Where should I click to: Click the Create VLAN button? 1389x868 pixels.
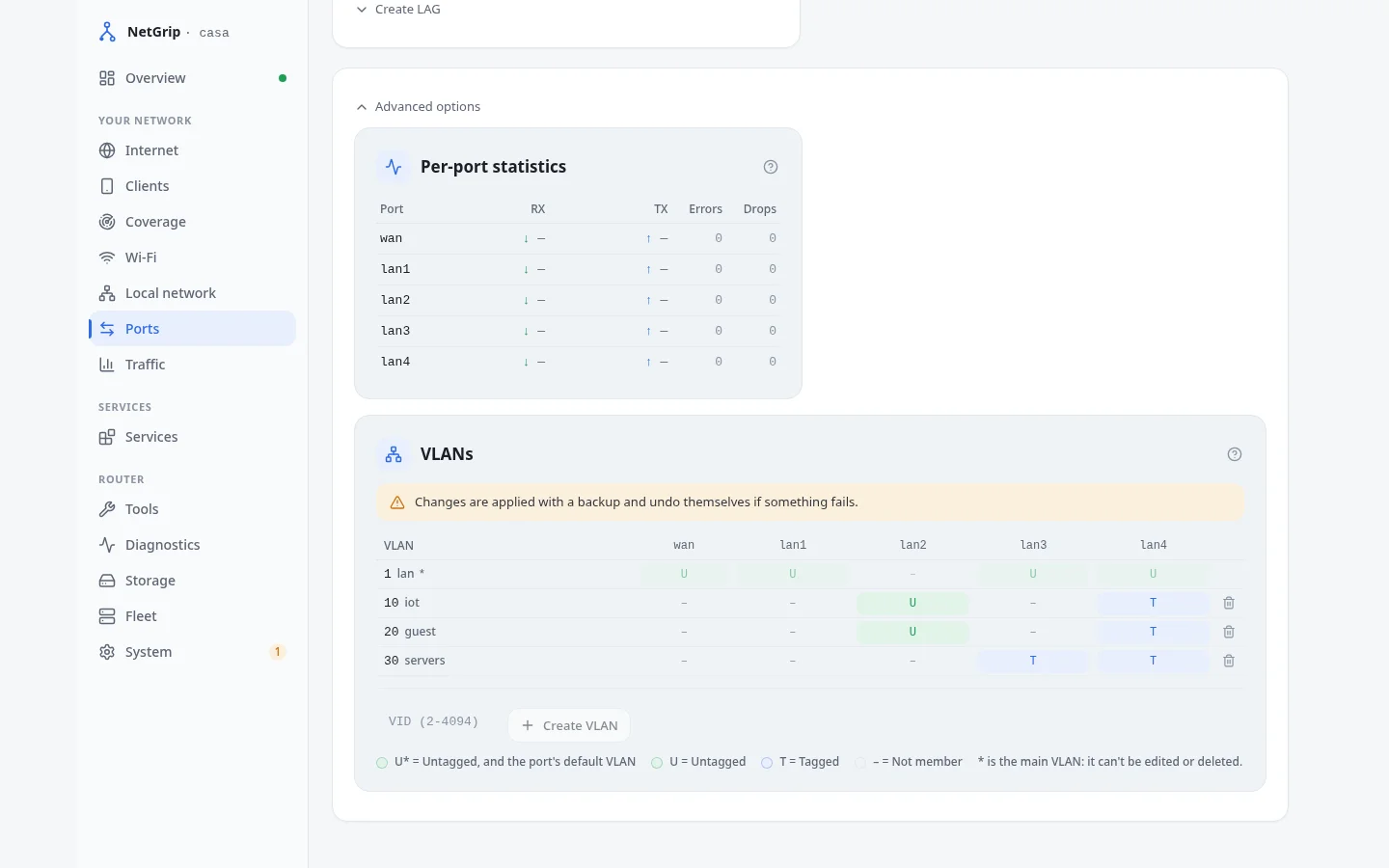pyautogui.click(x=569, y=725)
